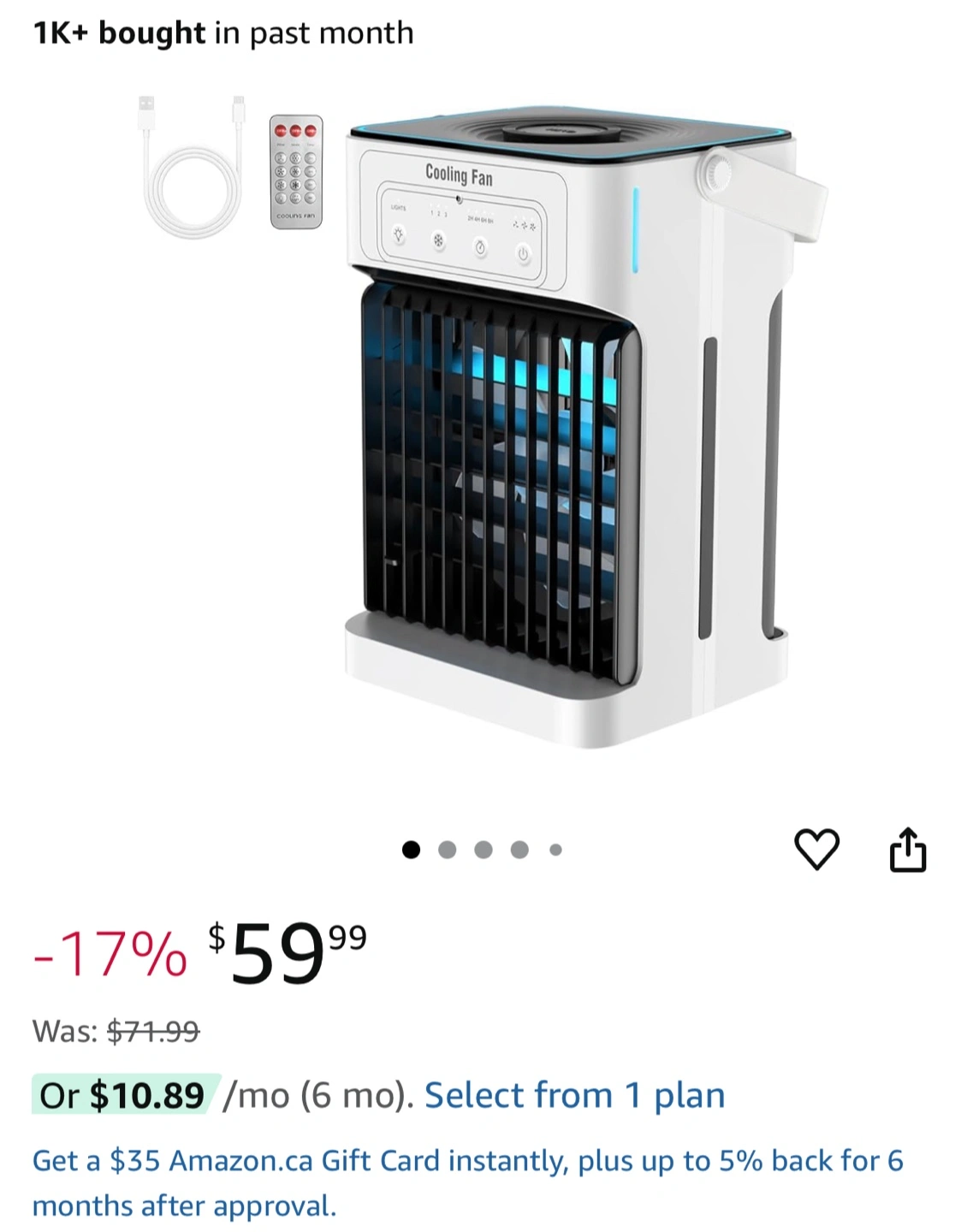Add product to wish list with heart icon

[x=817, y=850]
